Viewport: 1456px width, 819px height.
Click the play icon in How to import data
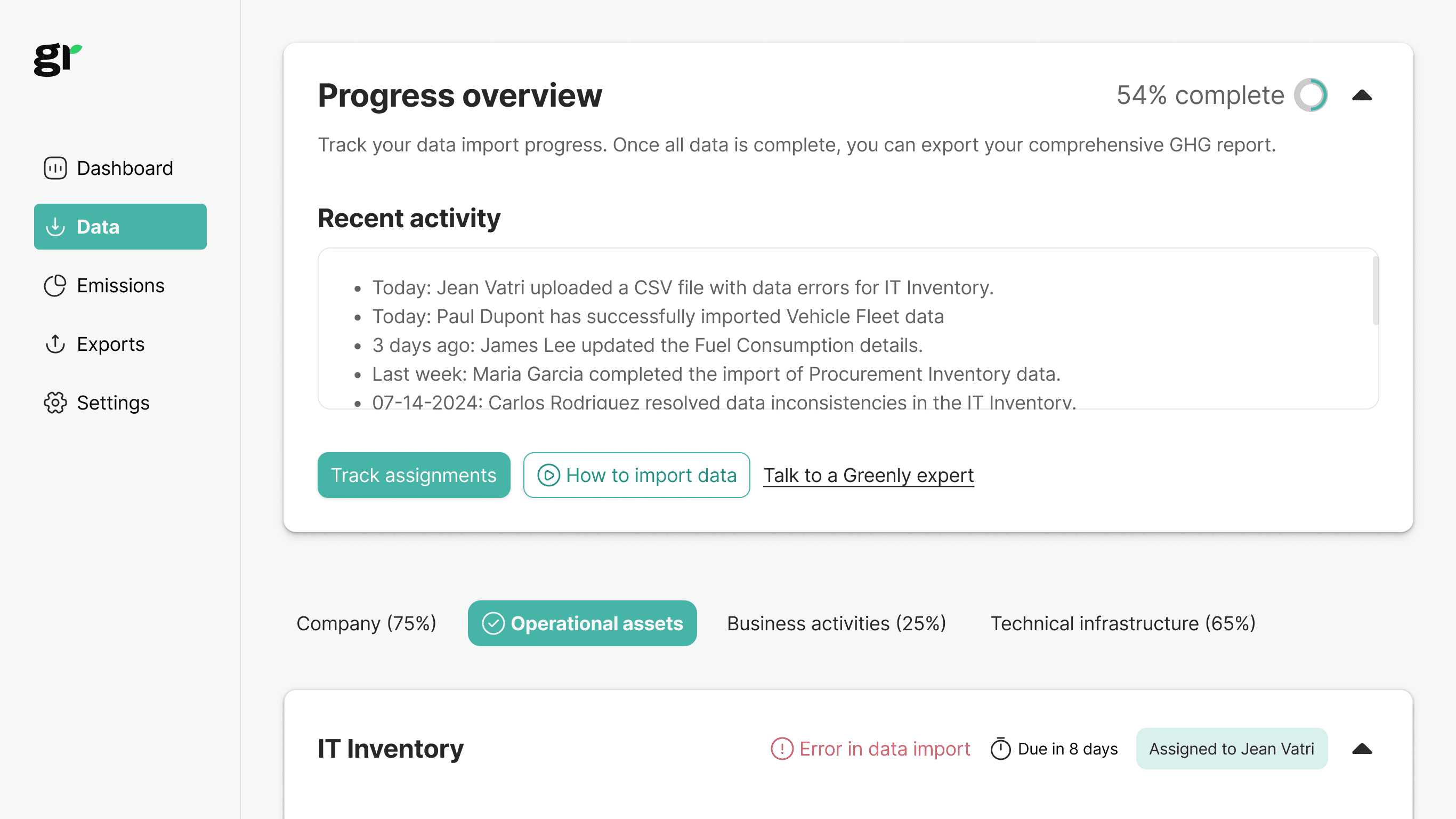[548, 475]
